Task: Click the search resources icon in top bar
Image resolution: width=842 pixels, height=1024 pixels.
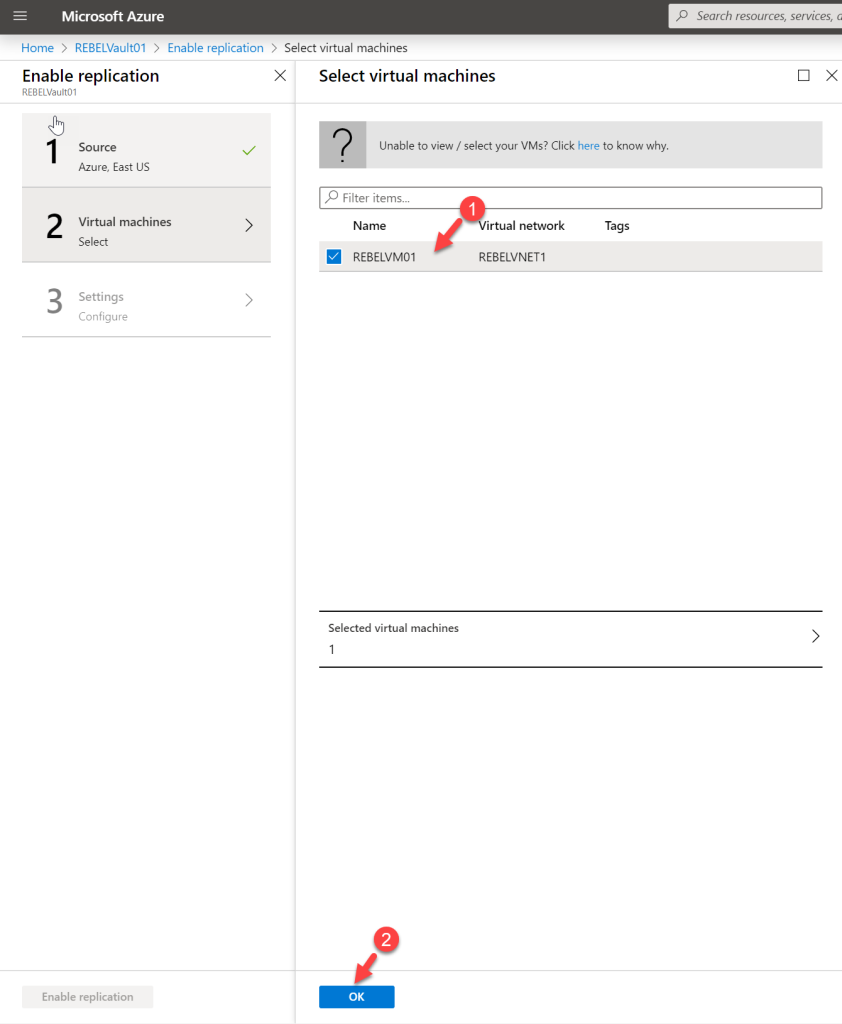Action: 682,15
